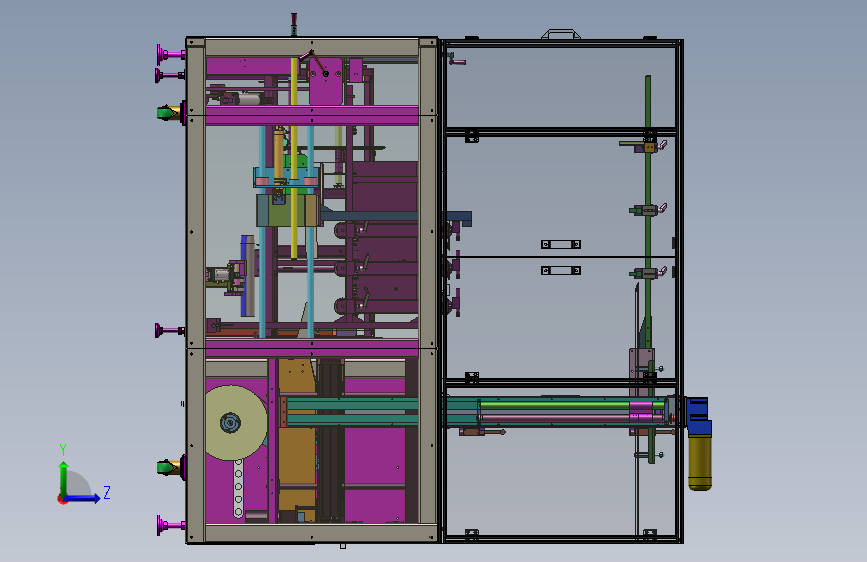Click the green Y axis arrow of triad
867x562 pixels.
64,478
